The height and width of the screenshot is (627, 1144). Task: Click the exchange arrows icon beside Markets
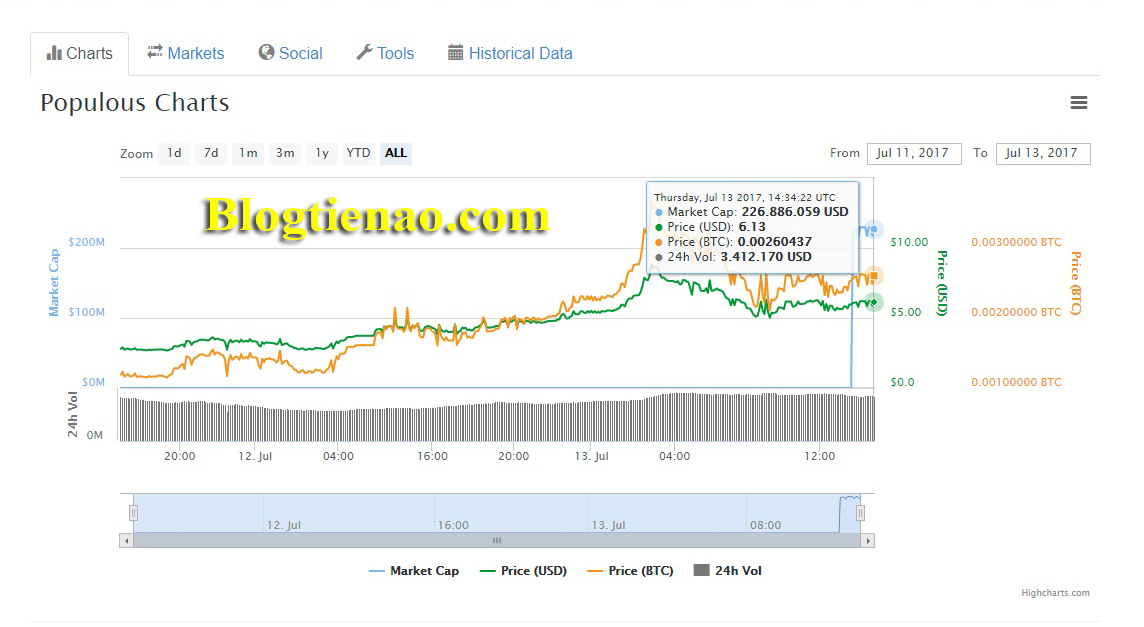click(x=155, y=52)
